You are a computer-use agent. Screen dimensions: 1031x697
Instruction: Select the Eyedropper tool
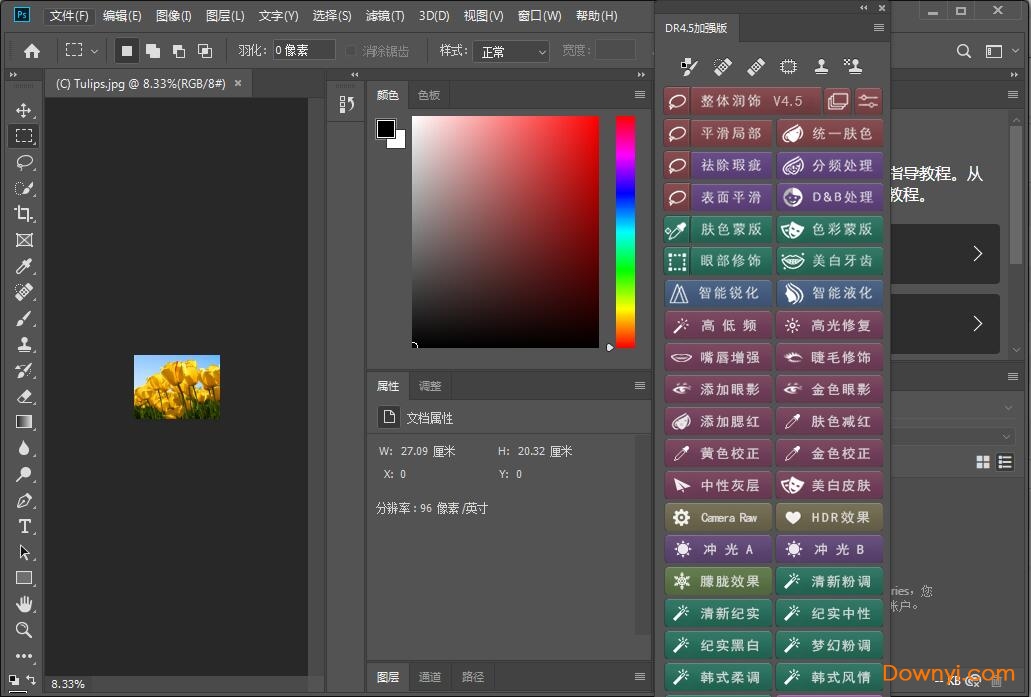tap(24, 266)
